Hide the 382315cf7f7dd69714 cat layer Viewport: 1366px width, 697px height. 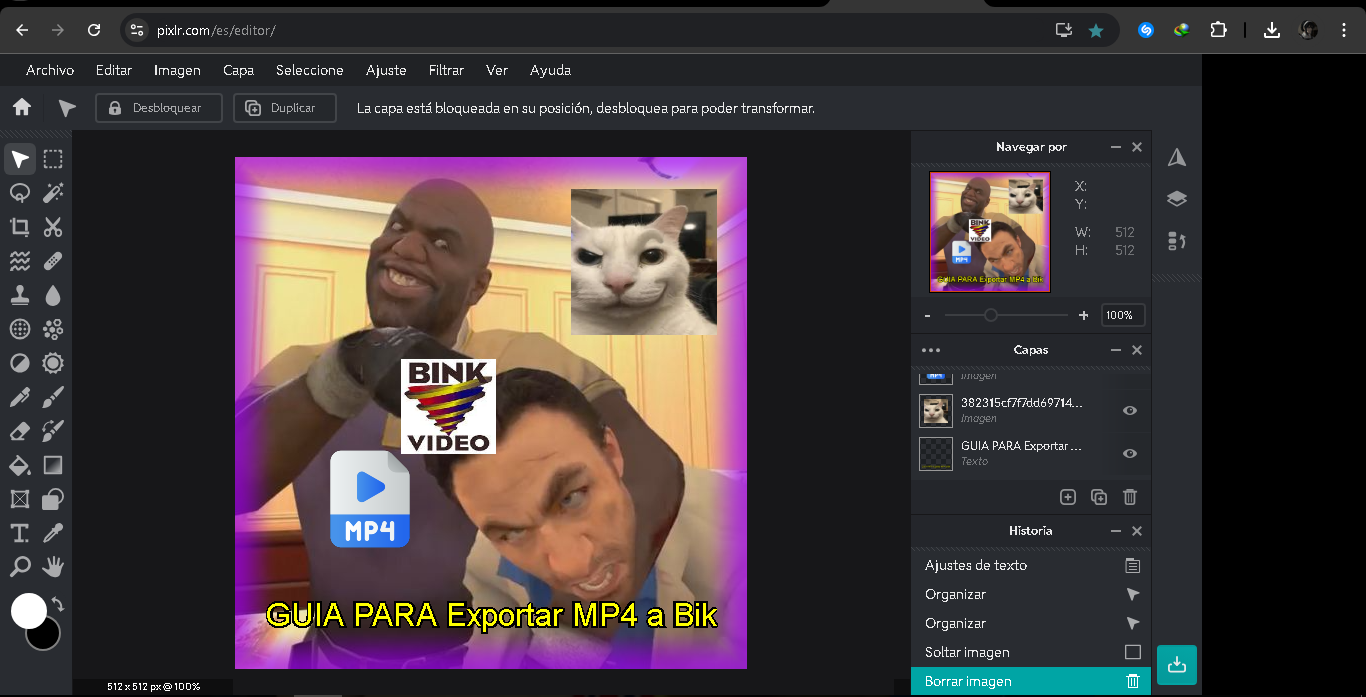[1130, 410]
